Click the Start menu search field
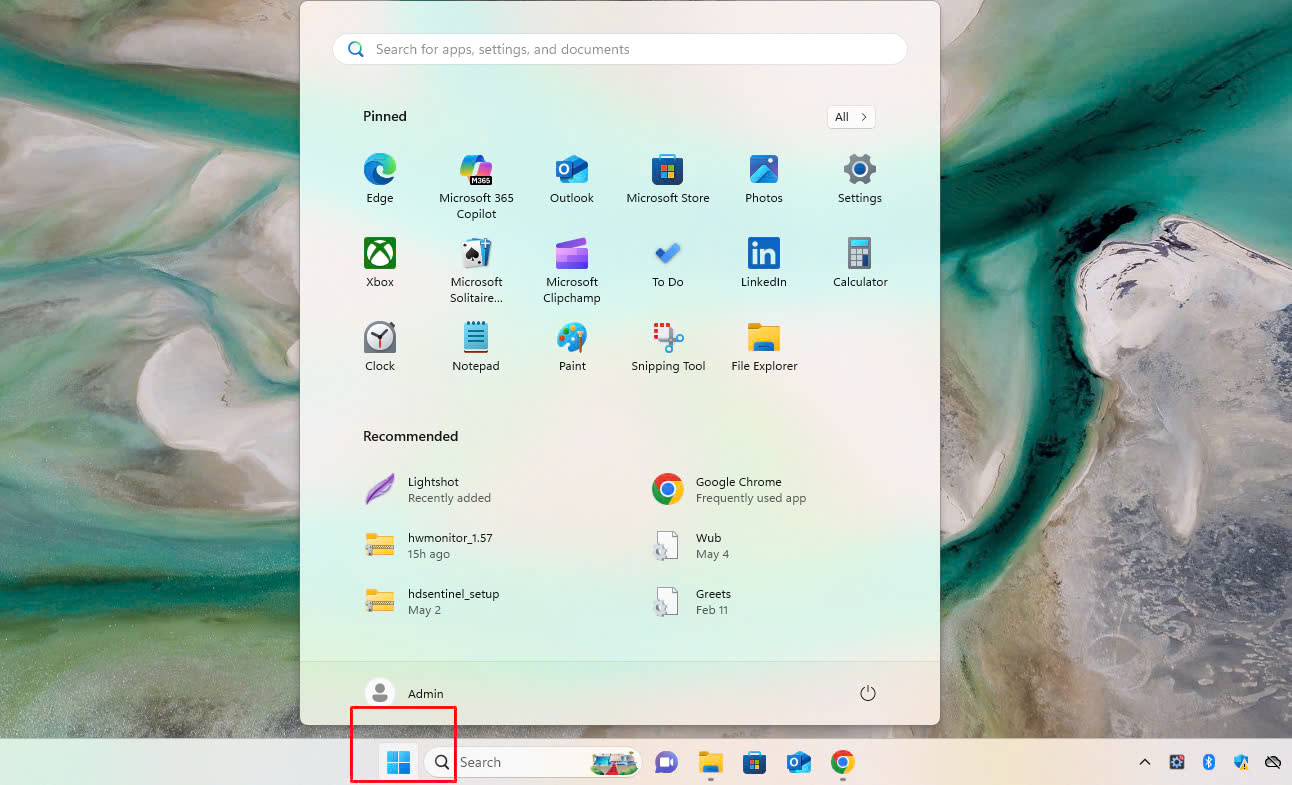 click(x=620, y=49)
